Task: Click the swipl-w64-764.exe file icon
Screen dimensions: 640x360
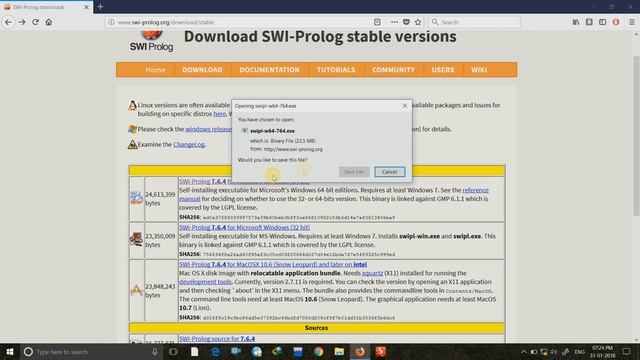Action: pos(244,131)
